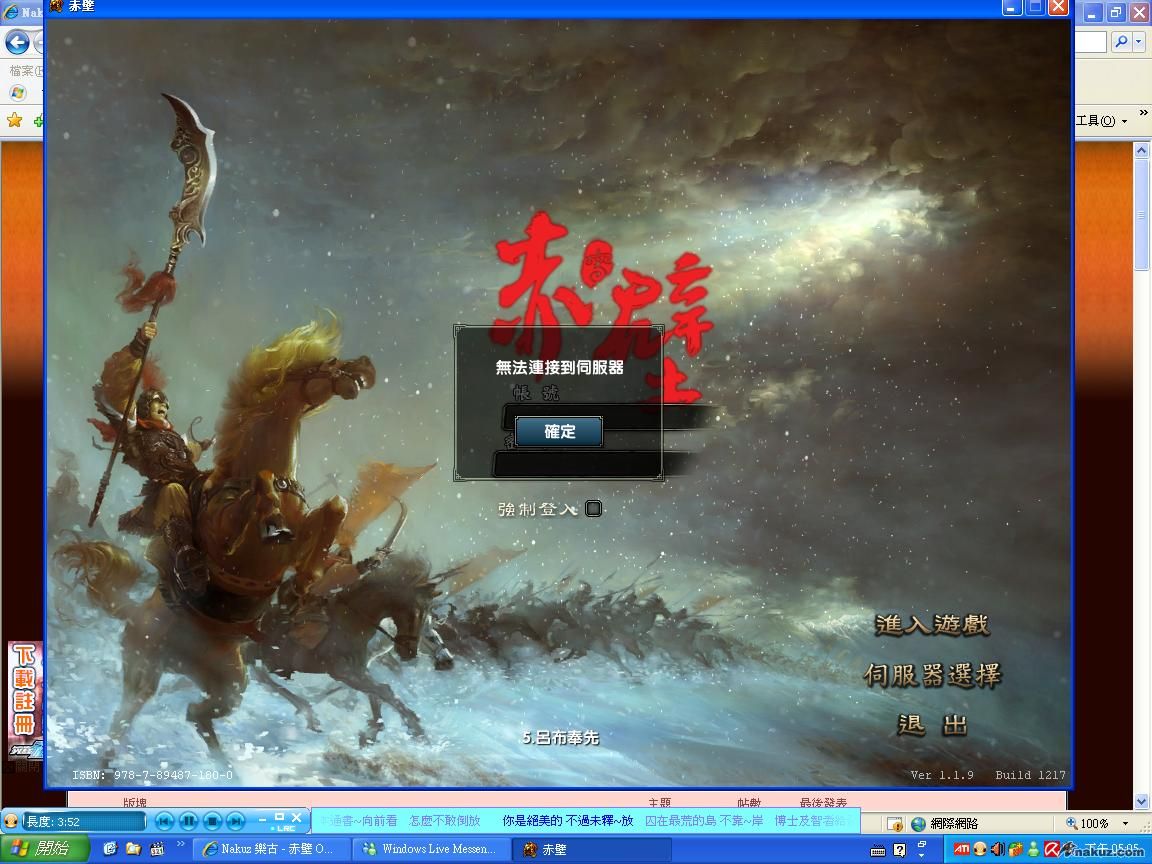Minimize the mini music player
The image size is (1152, 864).
263,818
